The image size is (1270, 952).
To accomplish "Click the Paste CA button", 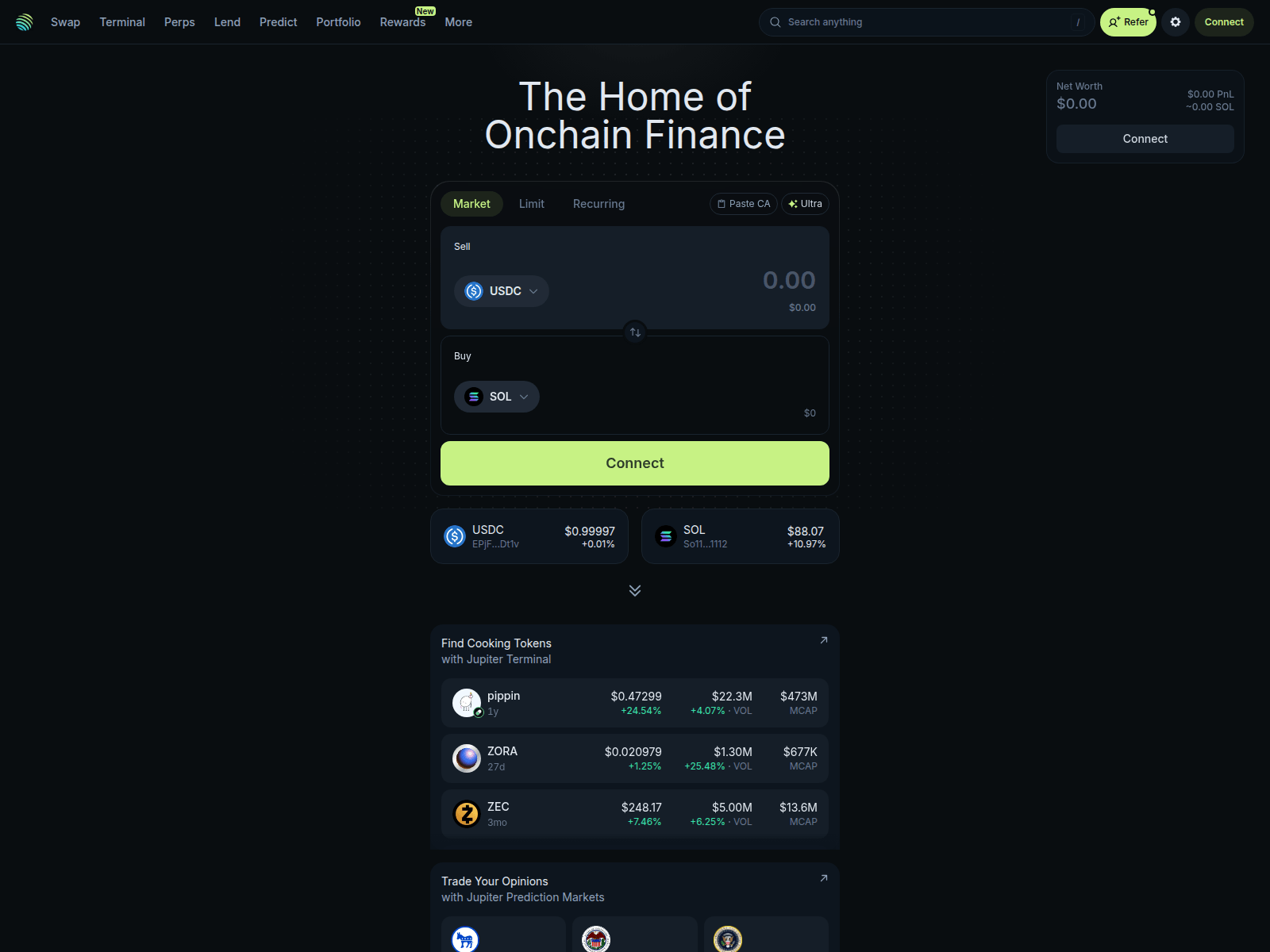I will pyautogui.click(x=744, y=204).
